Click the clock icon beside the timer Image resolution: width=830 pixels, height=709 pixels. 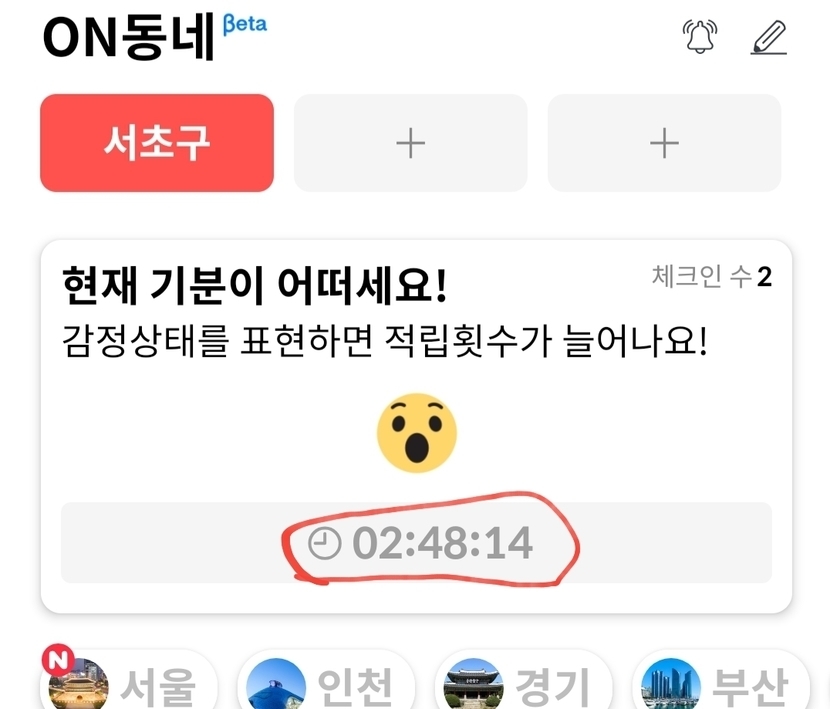click(324, 543)
